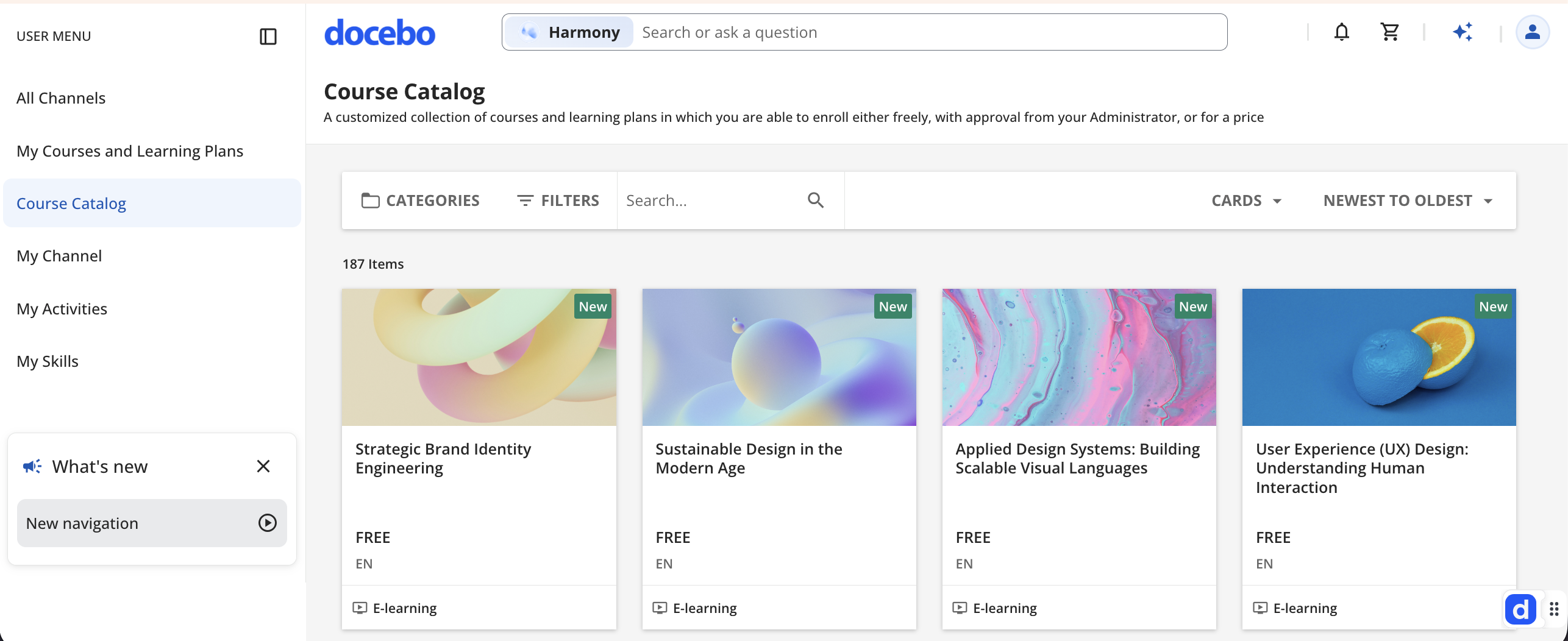The image size is (1568, 641).
Task: Open the Categories panel
Action: (421, 200)
